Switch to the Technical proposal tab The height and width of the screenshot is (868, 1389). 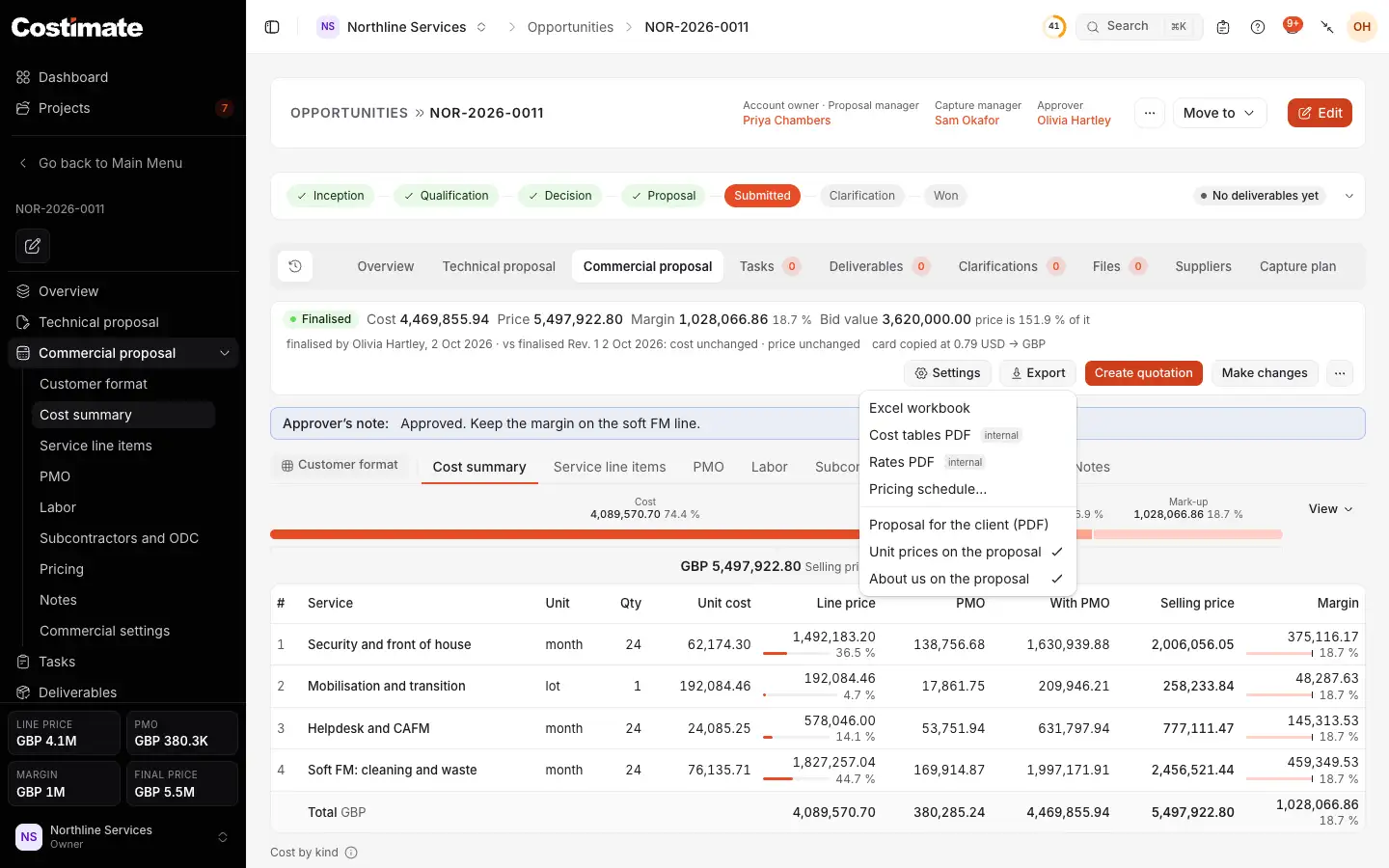(499, 266)
